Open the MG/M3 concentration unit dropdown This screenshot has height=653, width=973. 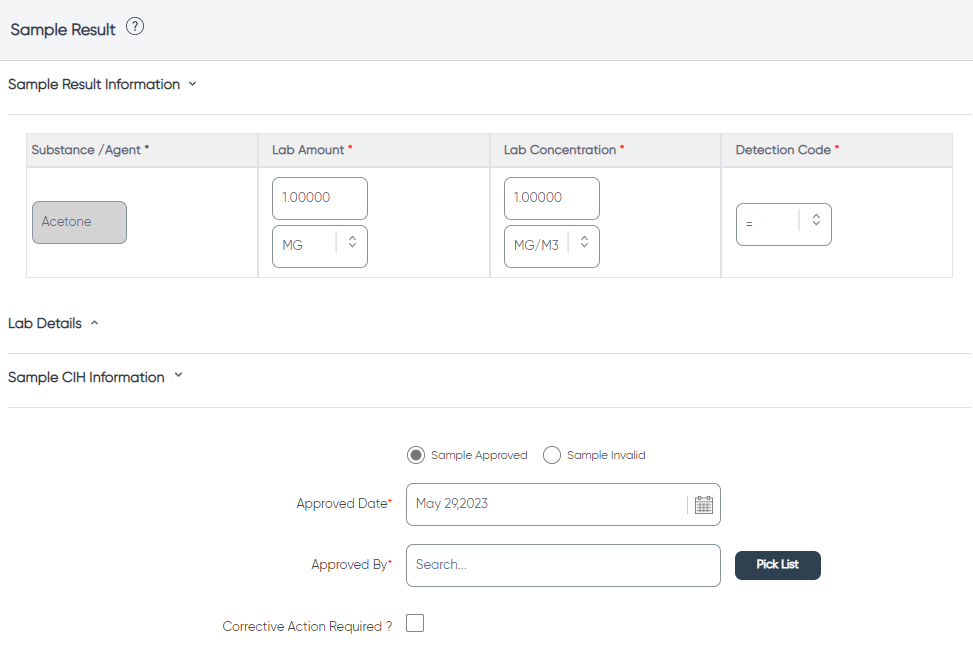click(x=552, y=246)
